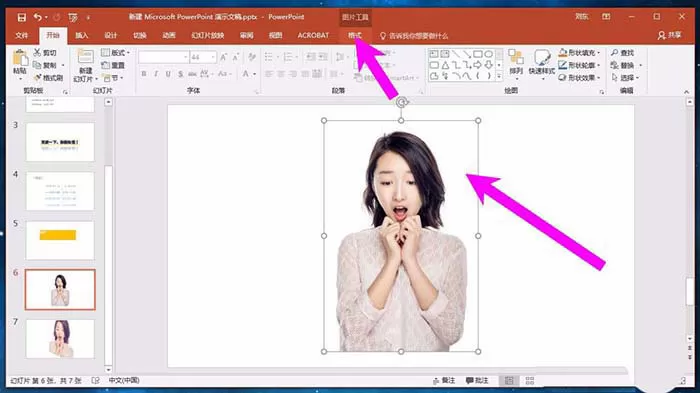Click the Undo arrow icon
700x393 pixels.
click(38, 17)
